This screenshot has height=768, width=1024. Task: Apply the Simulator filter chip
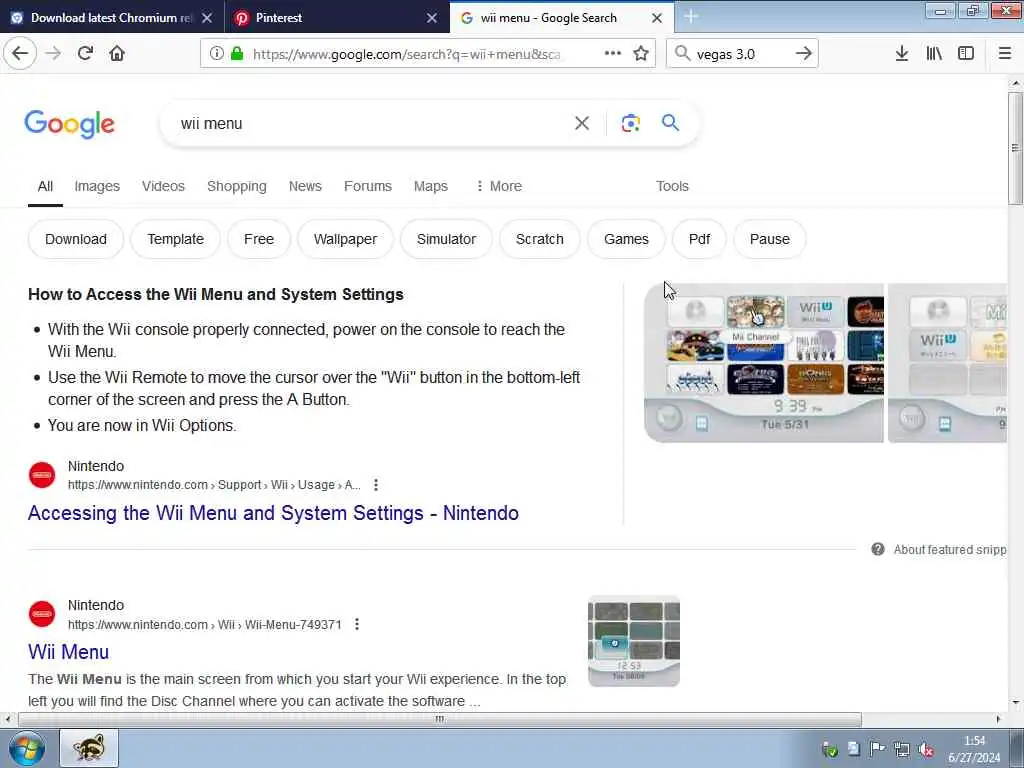446,239
